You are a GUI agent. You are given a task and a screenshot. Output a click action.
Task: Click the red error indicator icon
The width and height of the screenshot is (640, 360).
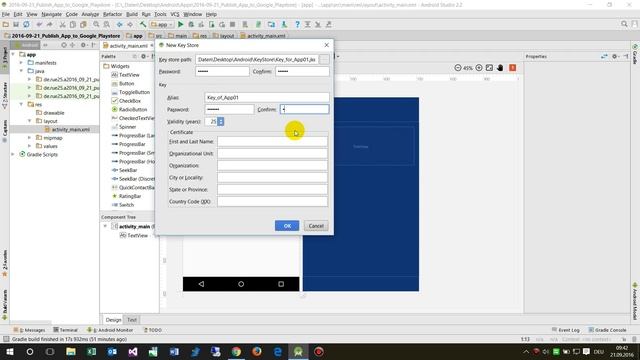click(513, 68)
